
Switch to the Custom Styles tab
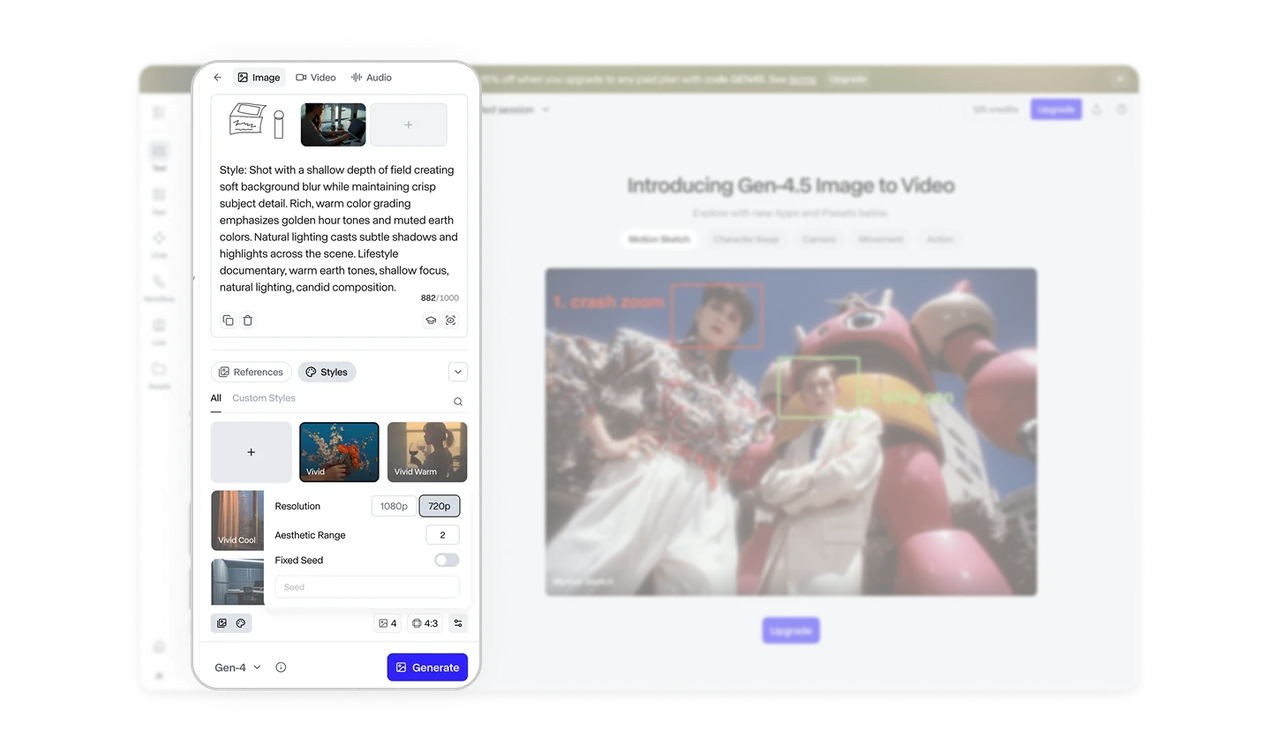pyautogui.click(x=264, y=398)
